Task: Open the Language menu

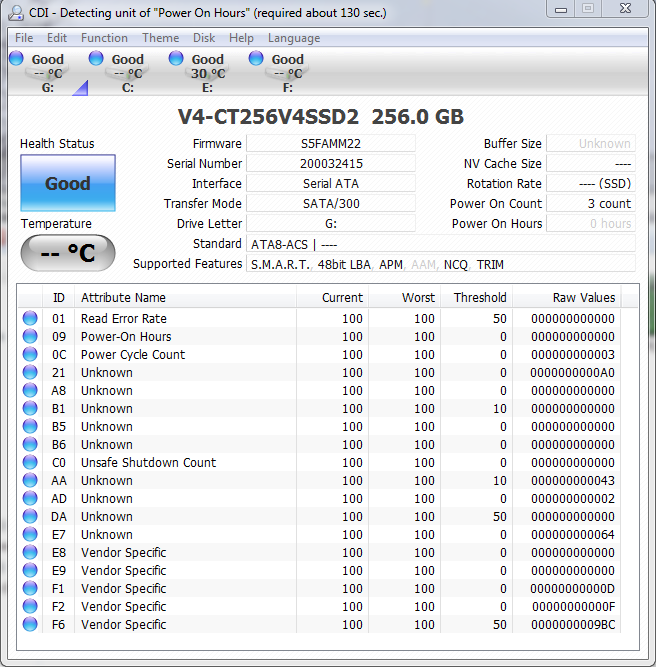Action: pos(294,38)
